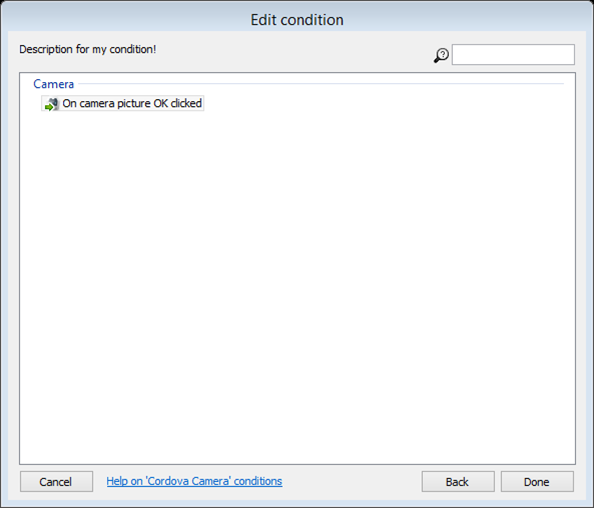Screen dimensions: 594x508
Task: Click the divider line beside Camera heading
Action: (x=321, y=84)
